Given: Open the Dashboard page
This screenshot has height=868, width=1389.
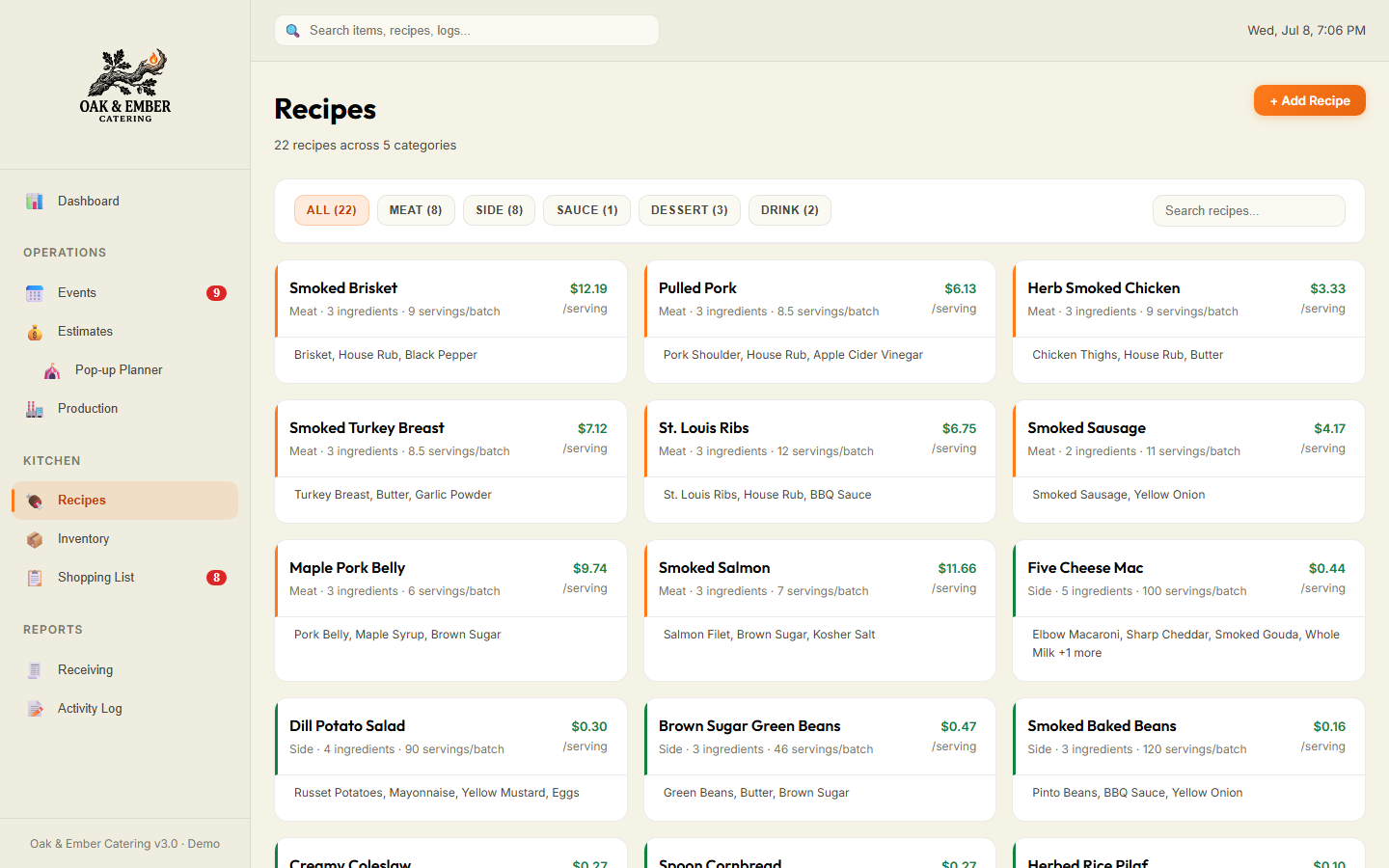Looking at the screenshot, I should point(125,202).
